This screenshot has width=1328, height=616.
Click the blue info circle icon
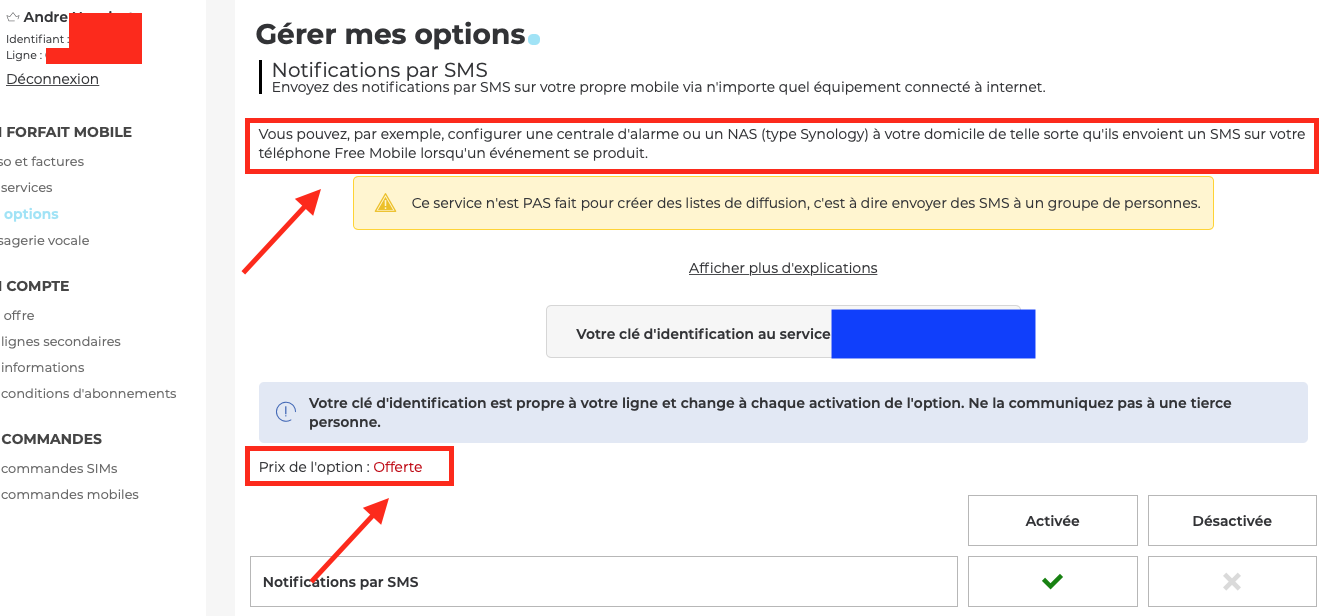[x=286, y=412]
